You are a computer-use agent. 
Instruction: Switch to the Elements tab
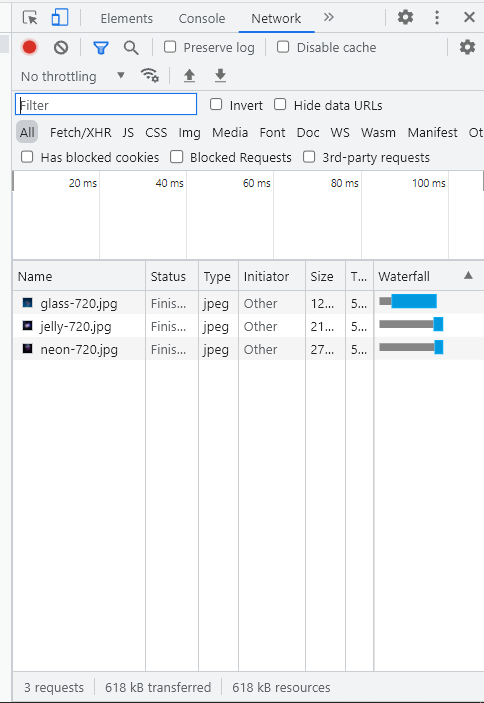pos(126,18)
